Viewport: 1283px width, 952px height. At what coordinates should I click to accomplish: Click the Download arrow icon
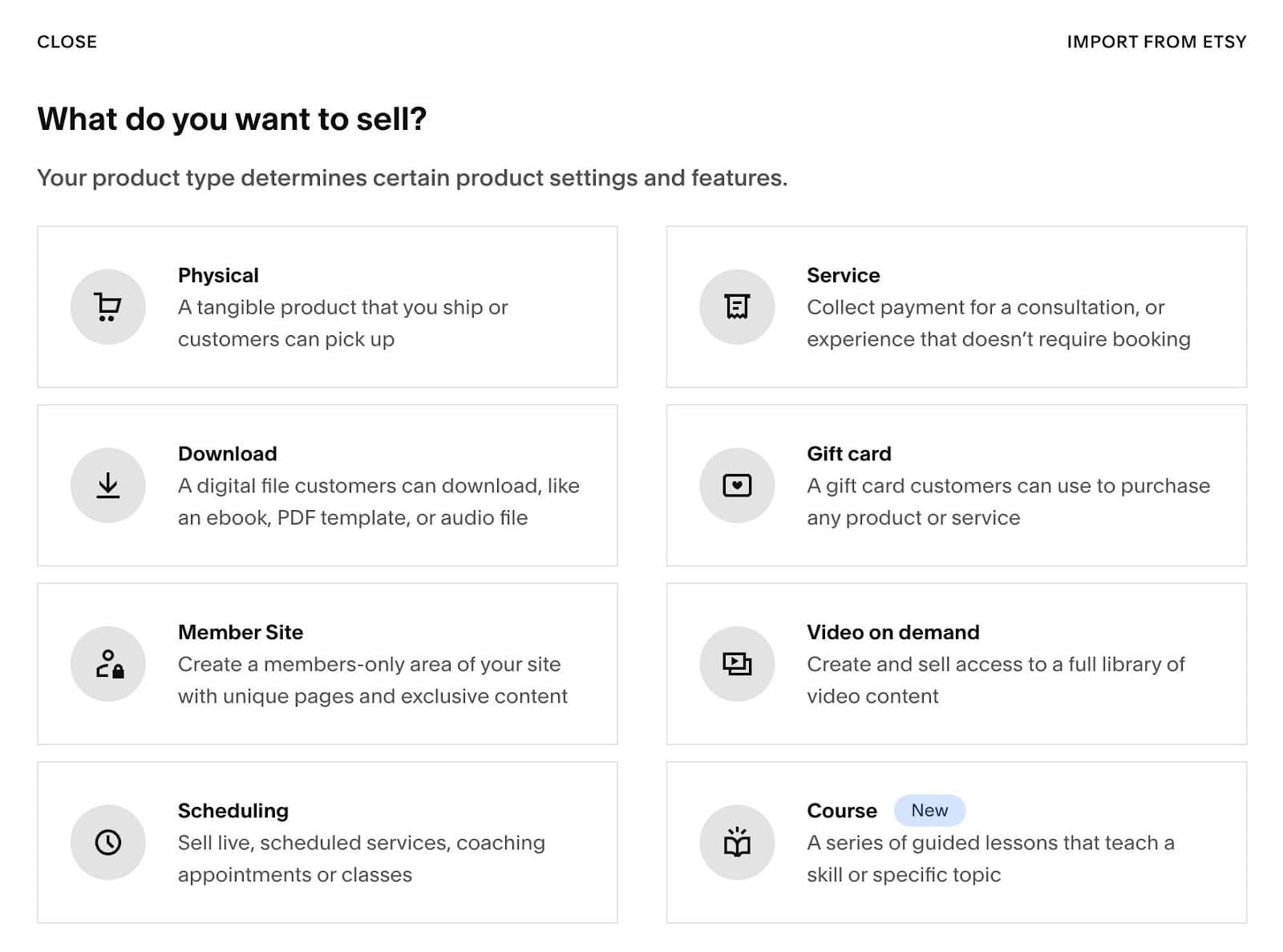tap(107, 484)
